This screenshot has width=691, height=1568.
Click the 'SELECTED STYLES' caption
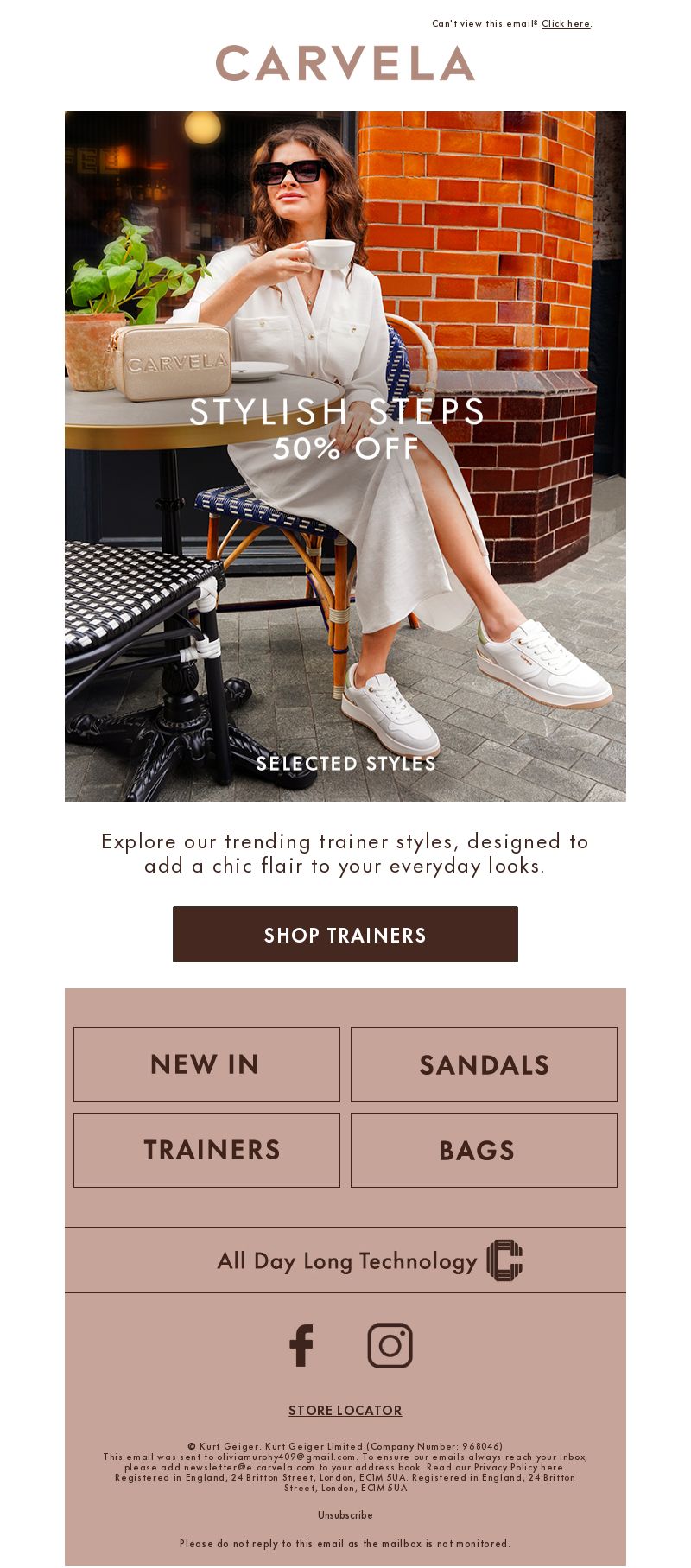(x=345, y=764)
